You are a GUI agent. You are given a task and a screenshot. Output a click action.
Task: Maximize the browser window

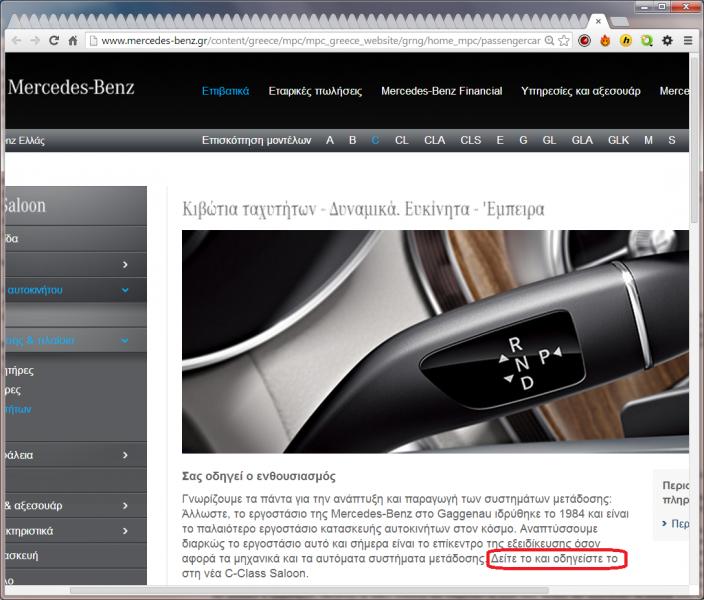662,6
